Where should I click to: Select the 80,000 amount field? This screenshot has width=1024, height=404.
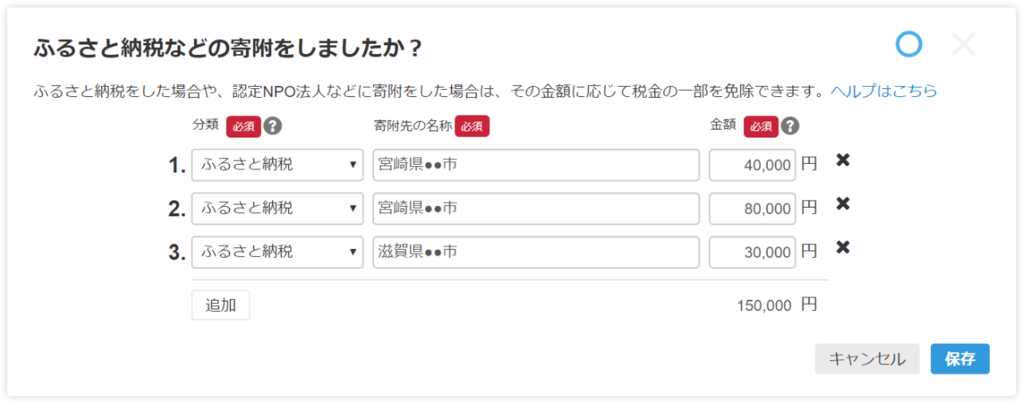[x=752, y=208]
